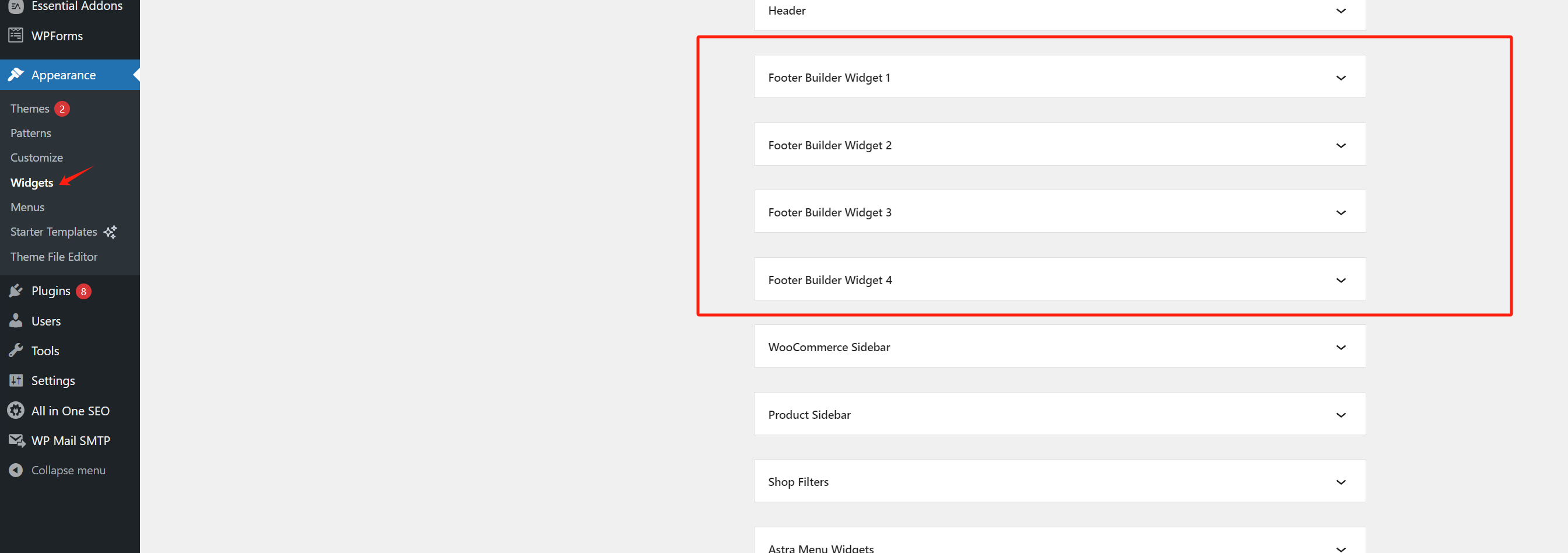Open the Menus submenu item
Screen dimensions: 1568x553
coord(27,207)
